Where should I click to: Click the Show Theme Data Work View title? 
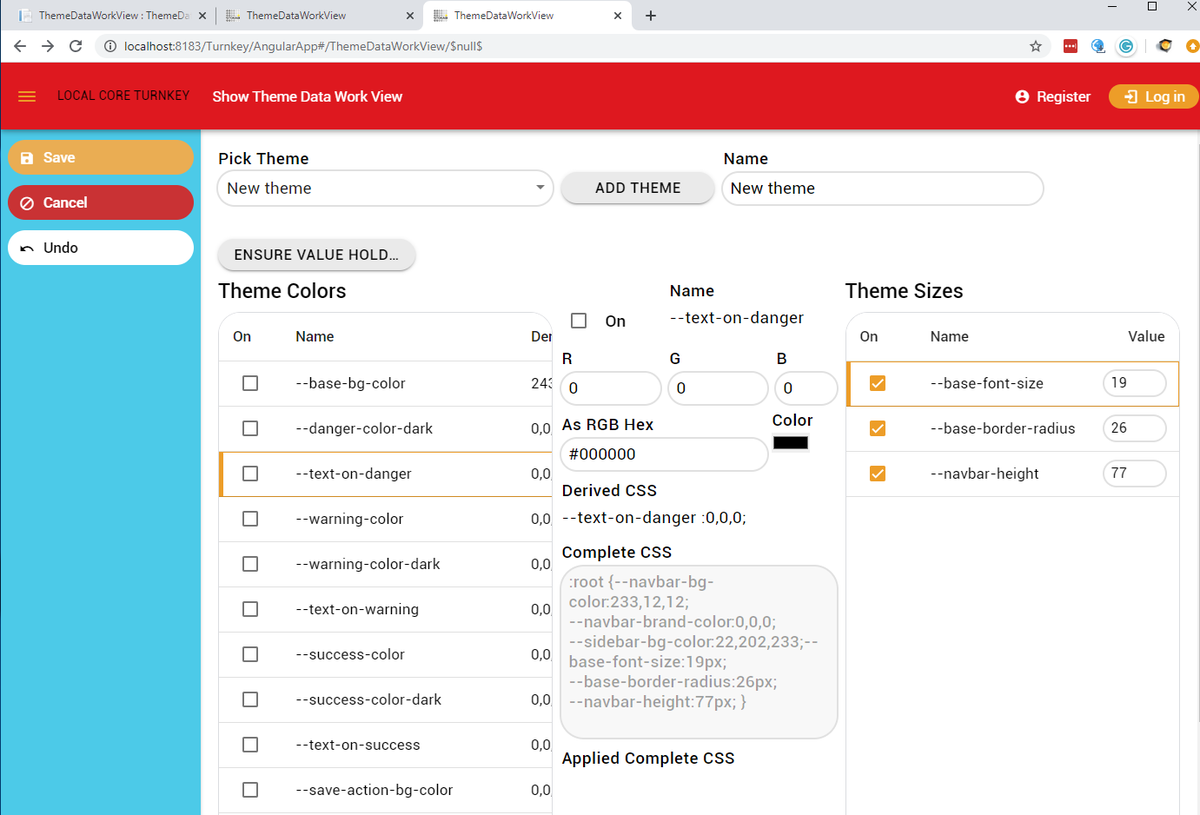click(x=307, y=97)
